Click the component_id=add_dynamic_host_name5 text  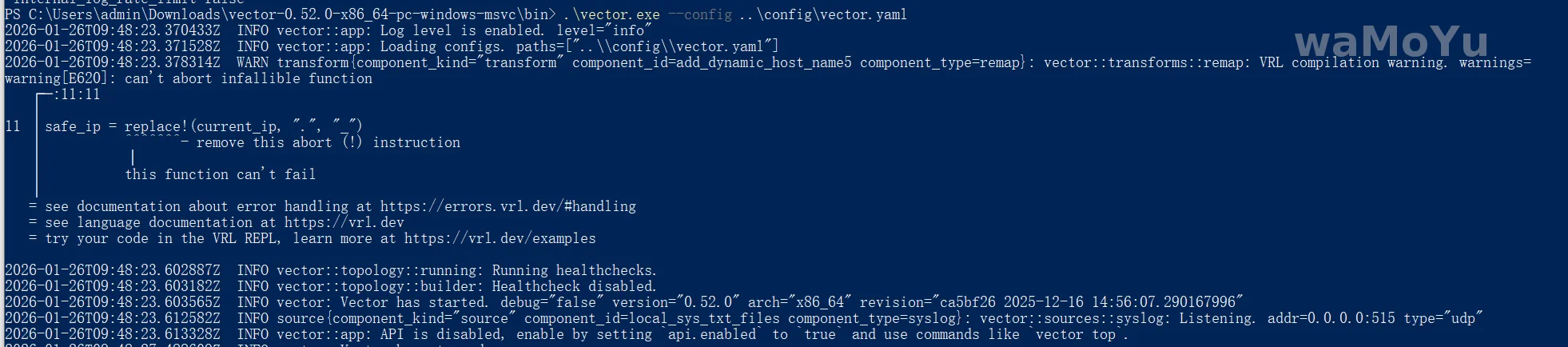point(711,63)
